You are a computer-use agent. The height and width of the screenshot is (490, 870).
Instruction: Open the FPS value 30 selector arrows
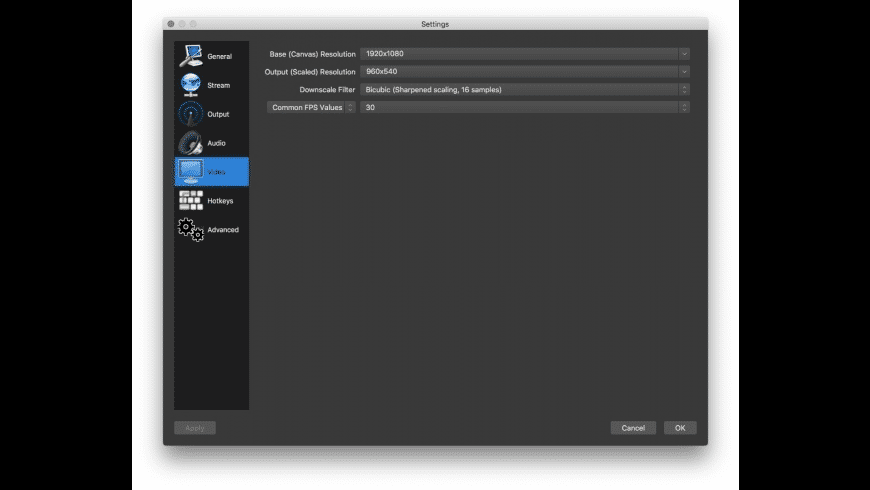tap(684, 107)
